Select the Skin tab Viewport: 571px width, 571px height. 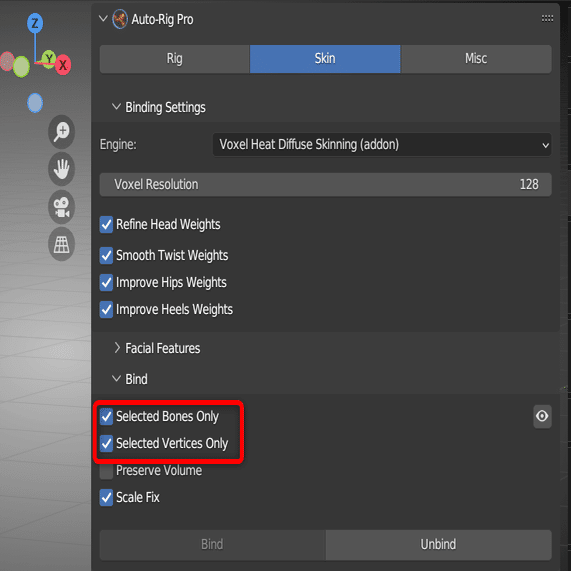click(x=325, y=59)
